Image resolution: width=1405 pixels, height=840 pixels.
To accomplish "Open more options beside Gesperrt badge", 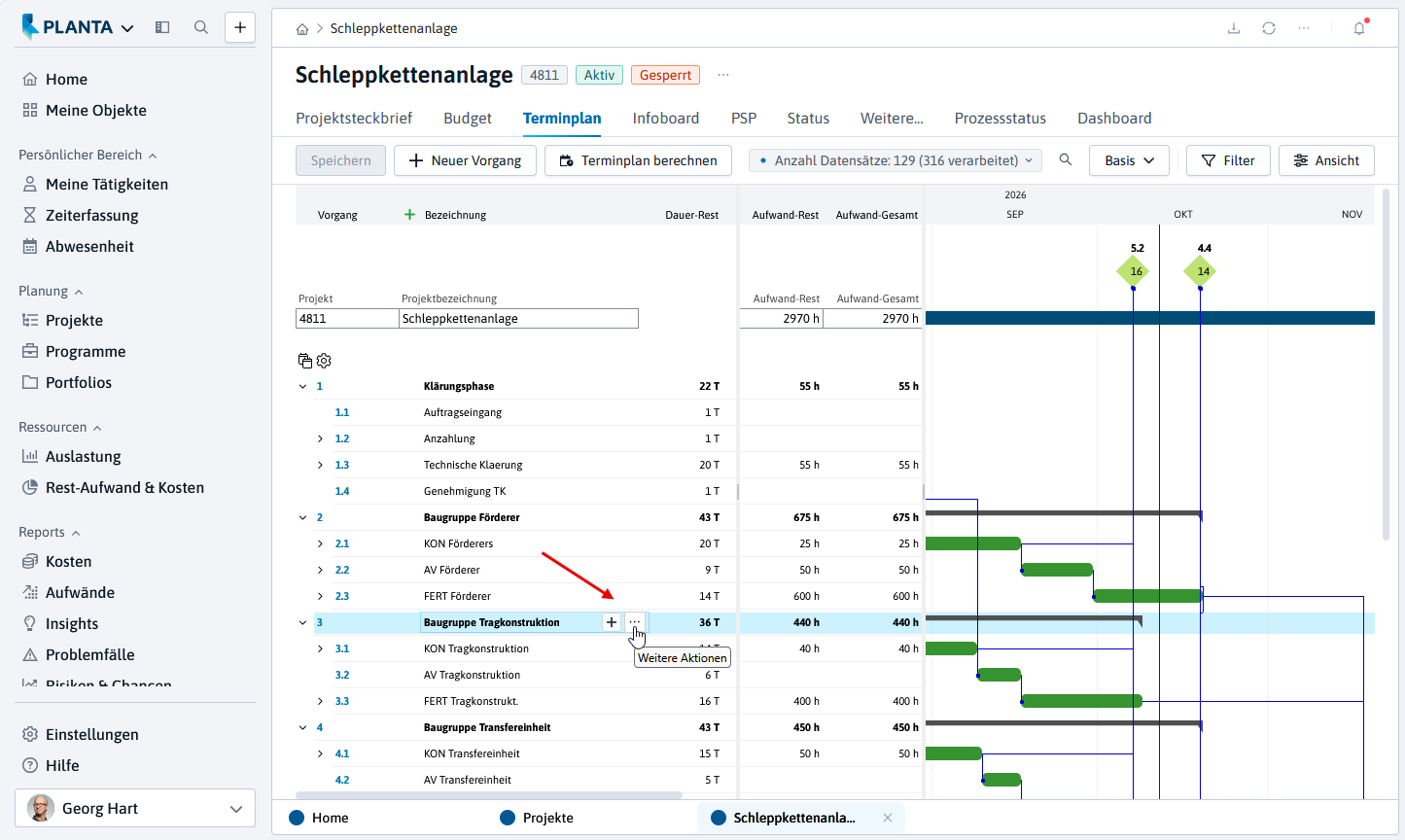I will click(722, 75).
